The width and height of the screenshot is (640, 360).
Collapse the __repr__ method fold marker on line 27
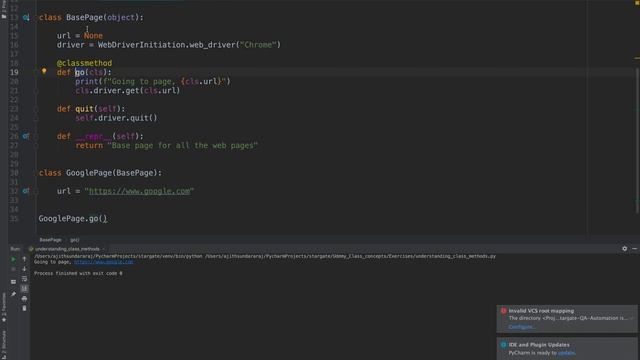36,146
